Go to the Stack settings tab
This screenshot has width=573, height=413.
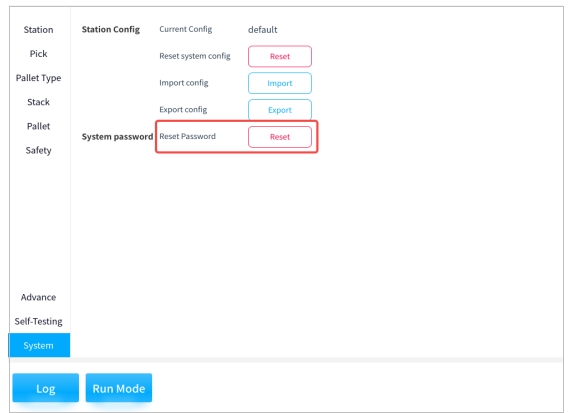38,102
